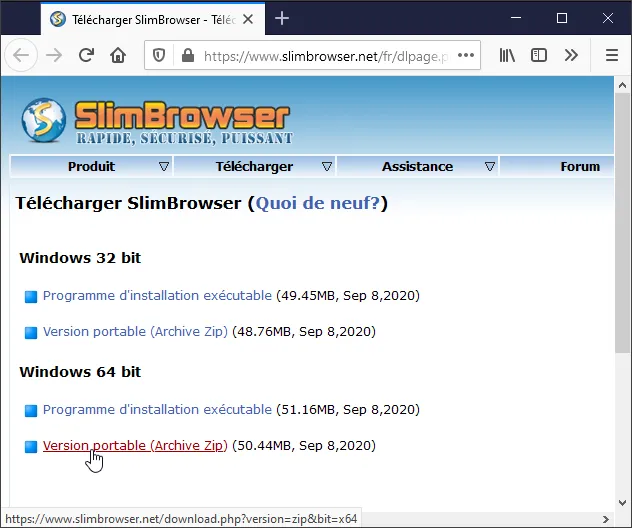Go to the Forum section
This screenshot has height=528, width=632.
tap(580, 166)
